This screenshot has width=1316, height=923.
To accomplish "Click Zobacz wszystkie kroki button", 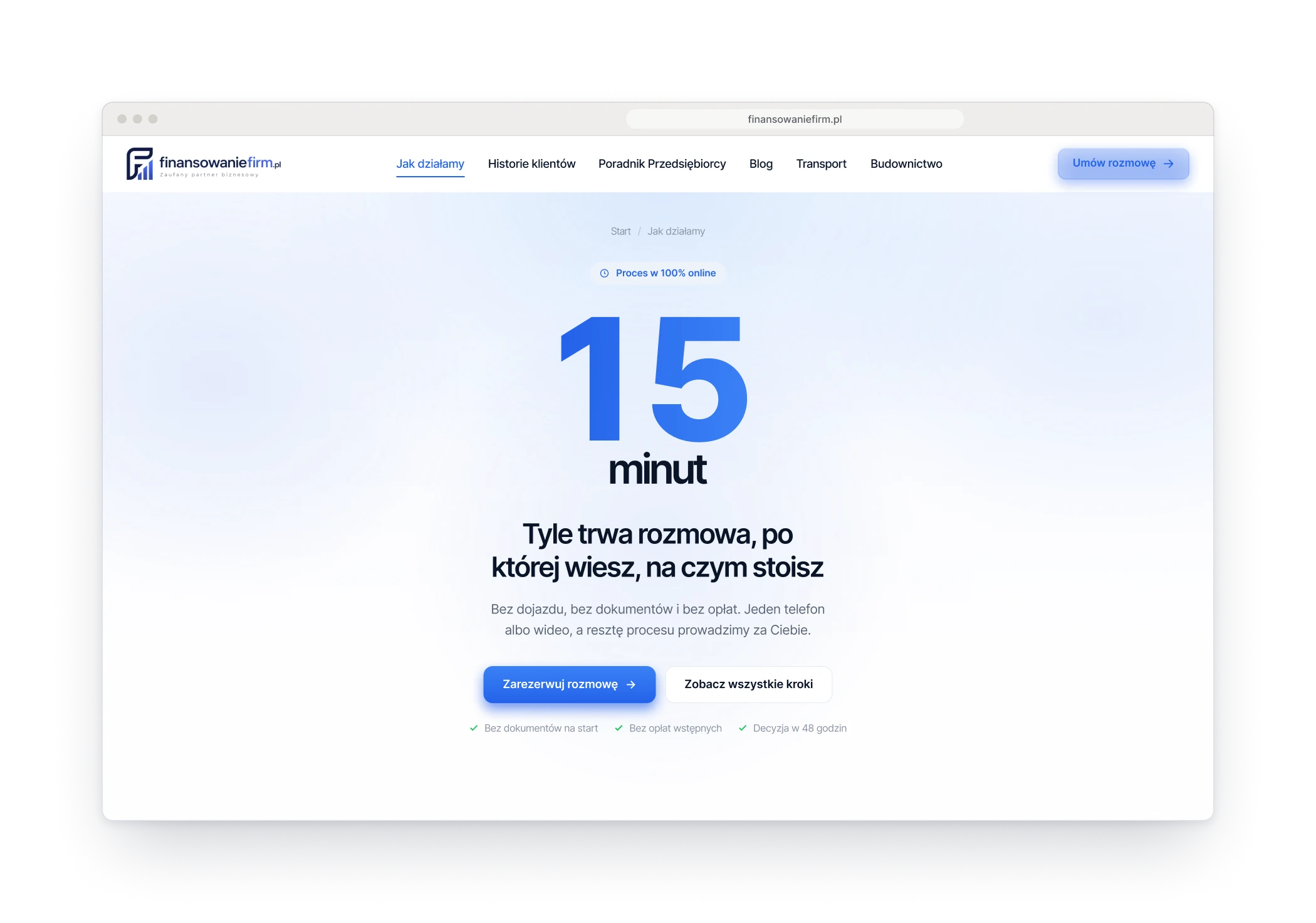I will [748, 684].
